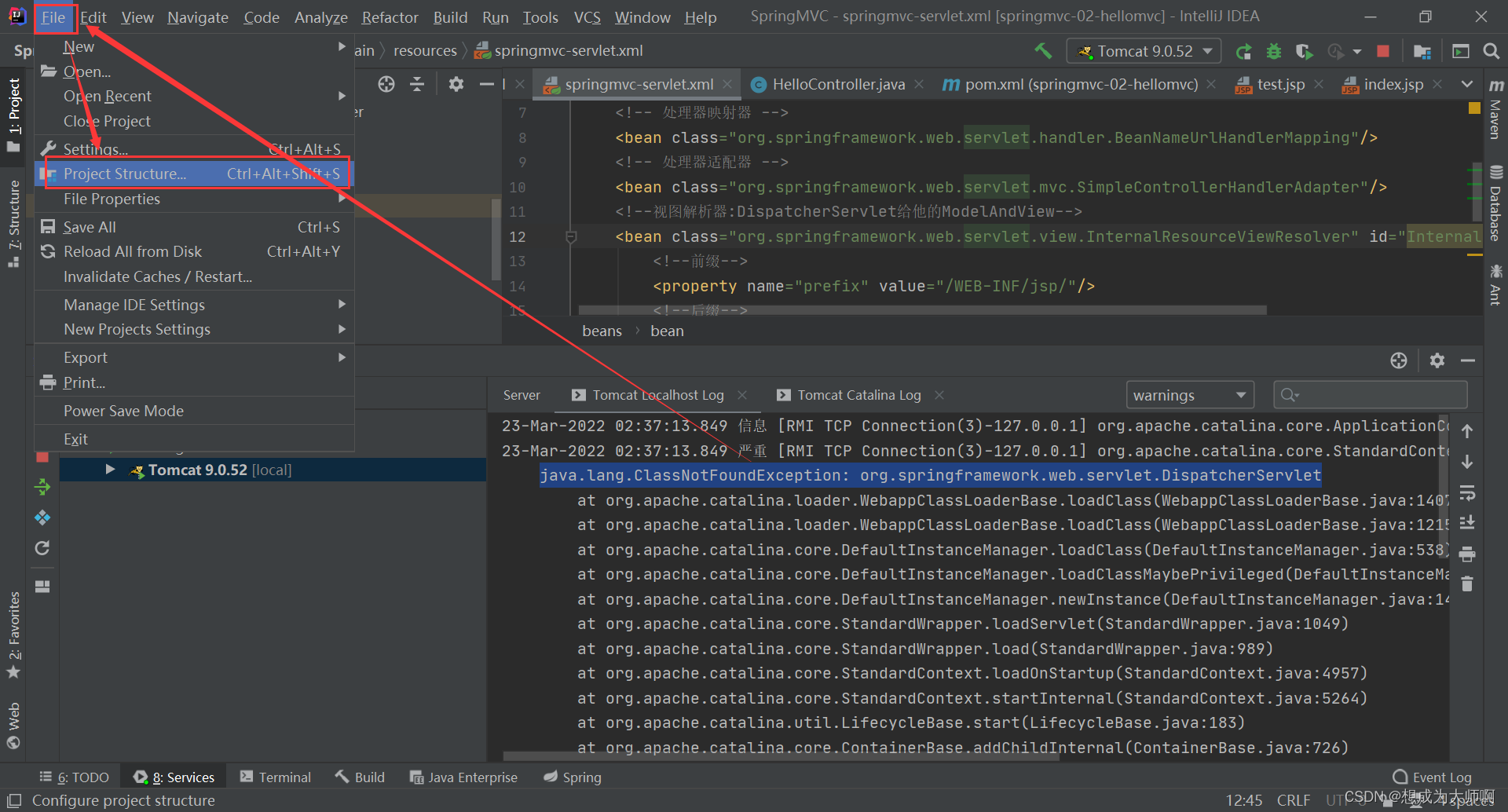Open Project panel gear options

[x=456, y=84]
